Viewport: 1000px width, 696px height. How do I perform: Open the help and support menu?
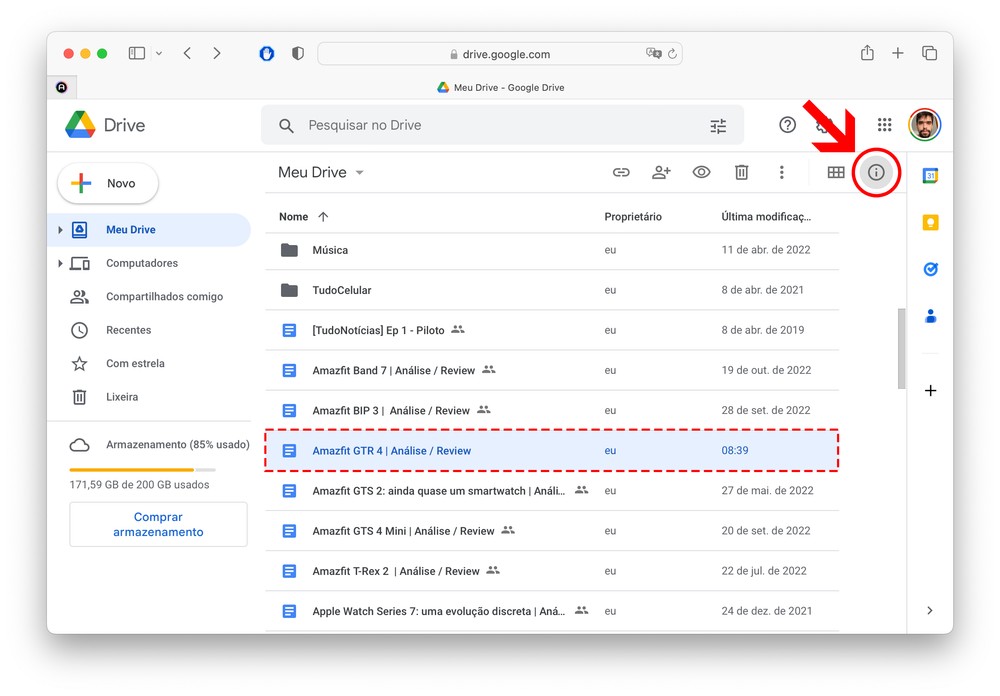(788, 125)
